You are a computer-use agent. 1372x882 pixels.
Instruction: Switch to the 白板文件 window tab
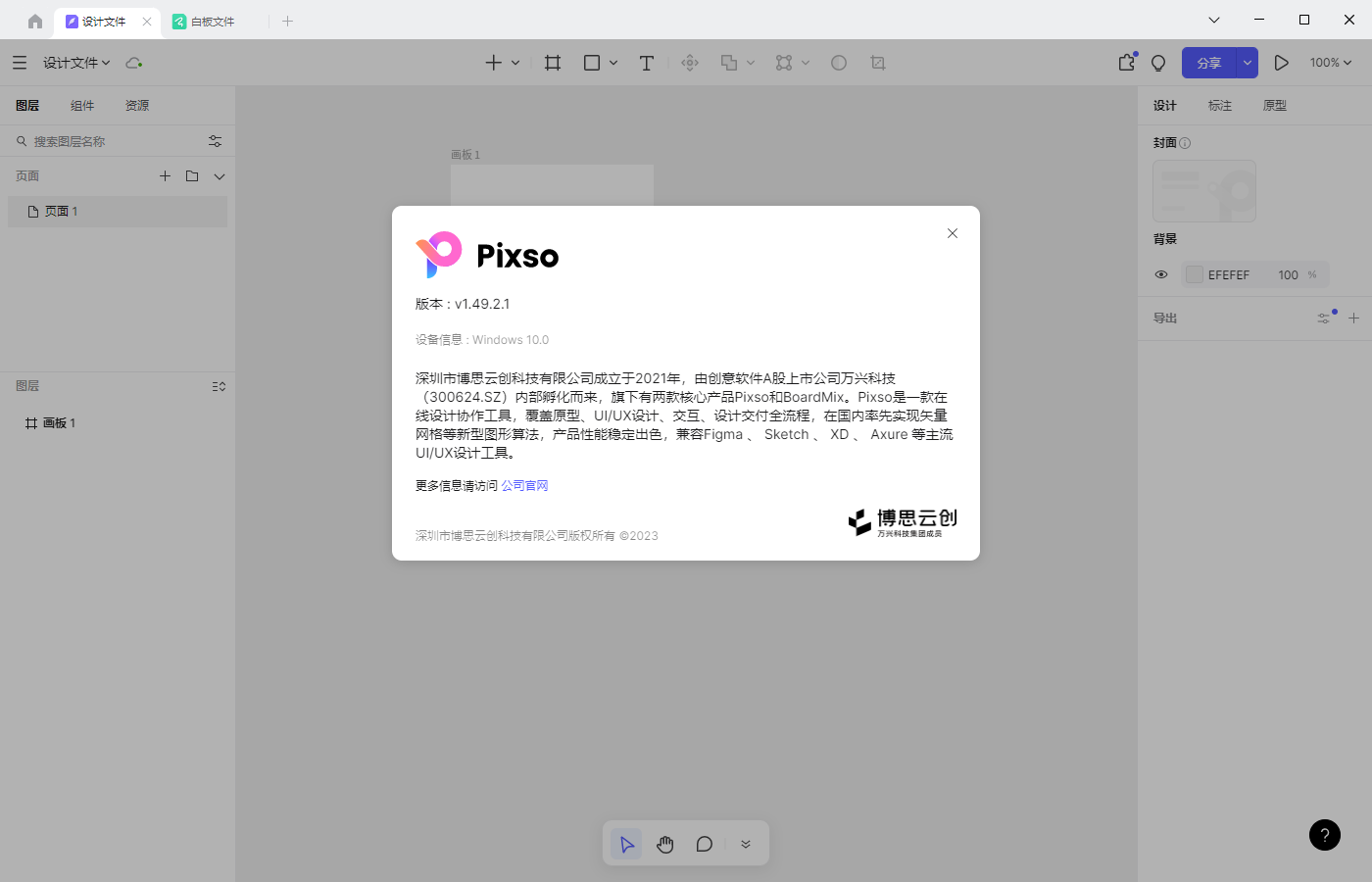213,22
